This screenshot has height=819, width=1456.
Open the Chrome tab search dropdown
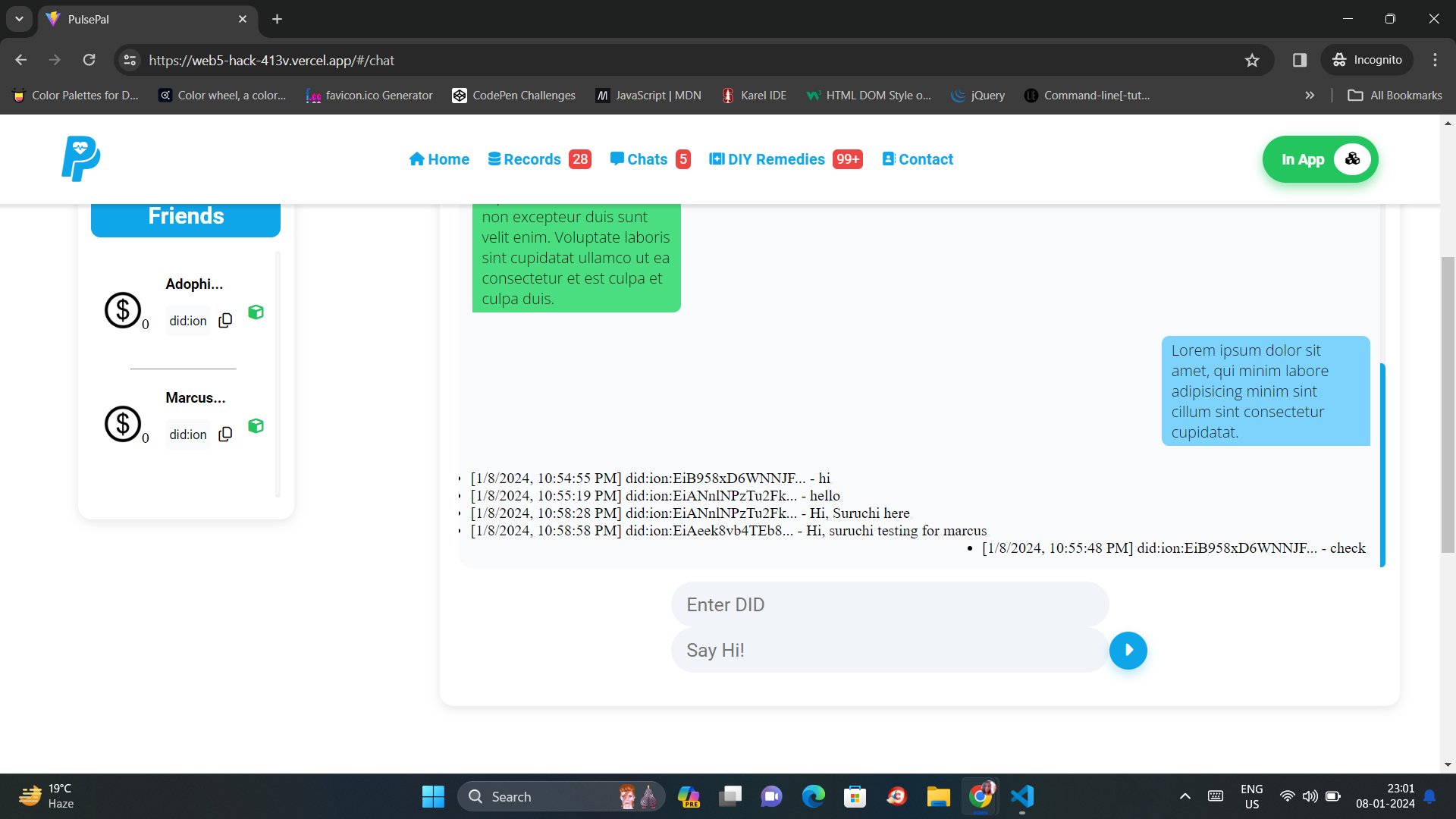point(19,19)
